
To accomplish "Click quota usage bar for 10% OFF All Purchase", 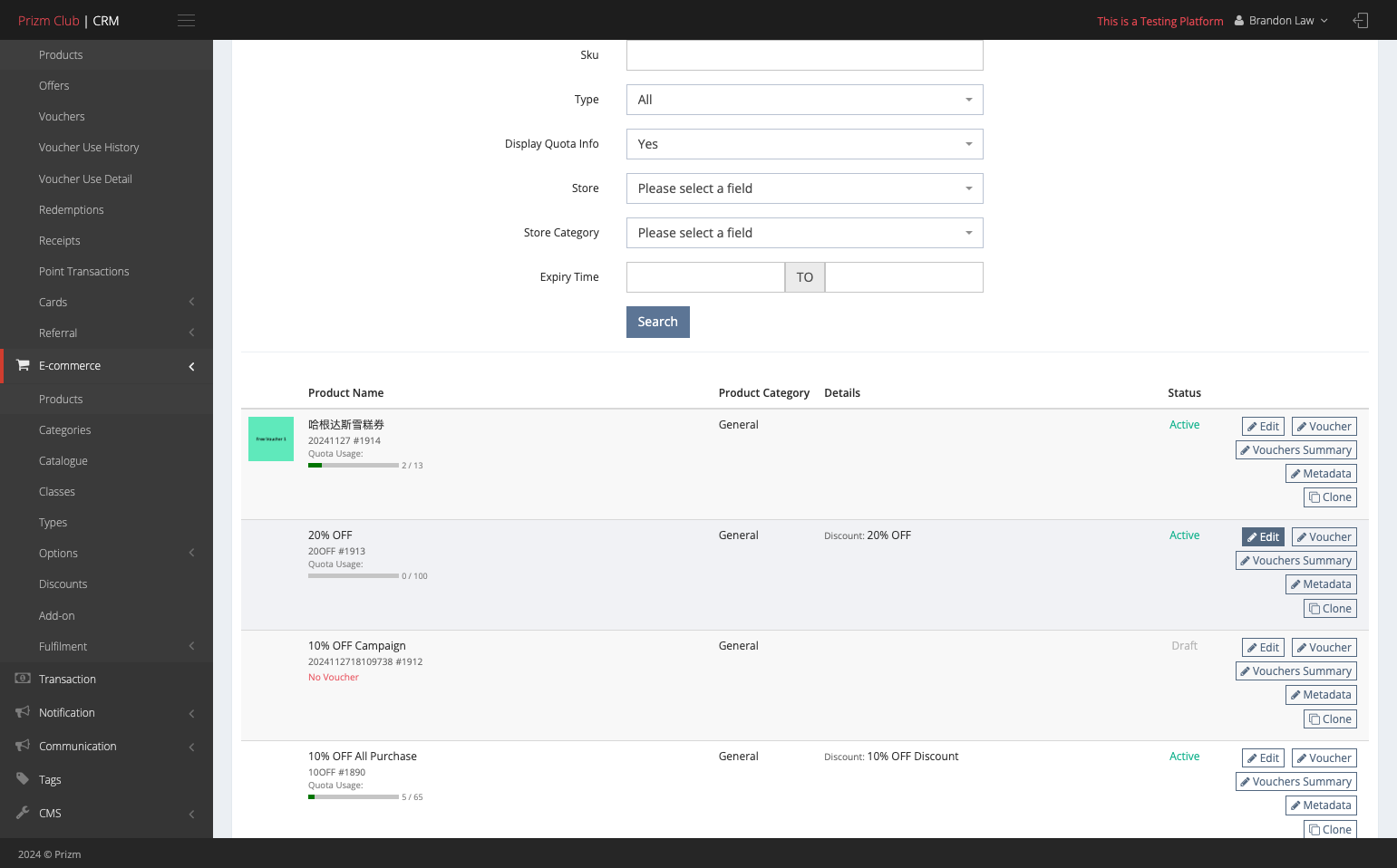I will coord(354,796).
